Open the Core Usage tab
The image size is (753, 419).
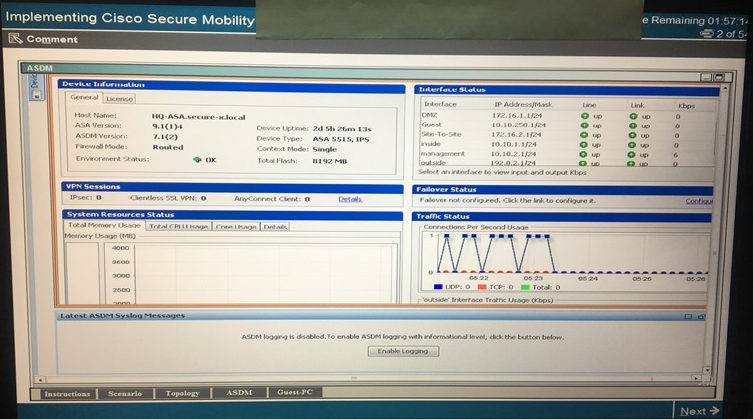tap(236, 226)
